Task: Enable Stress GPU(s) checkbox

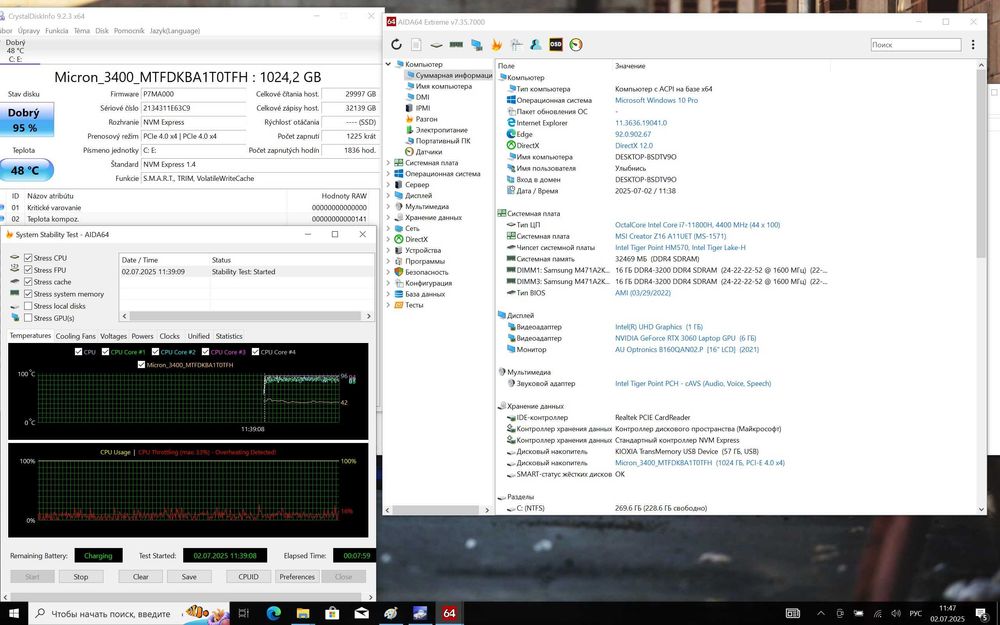Action: click(x=28, y=318)
